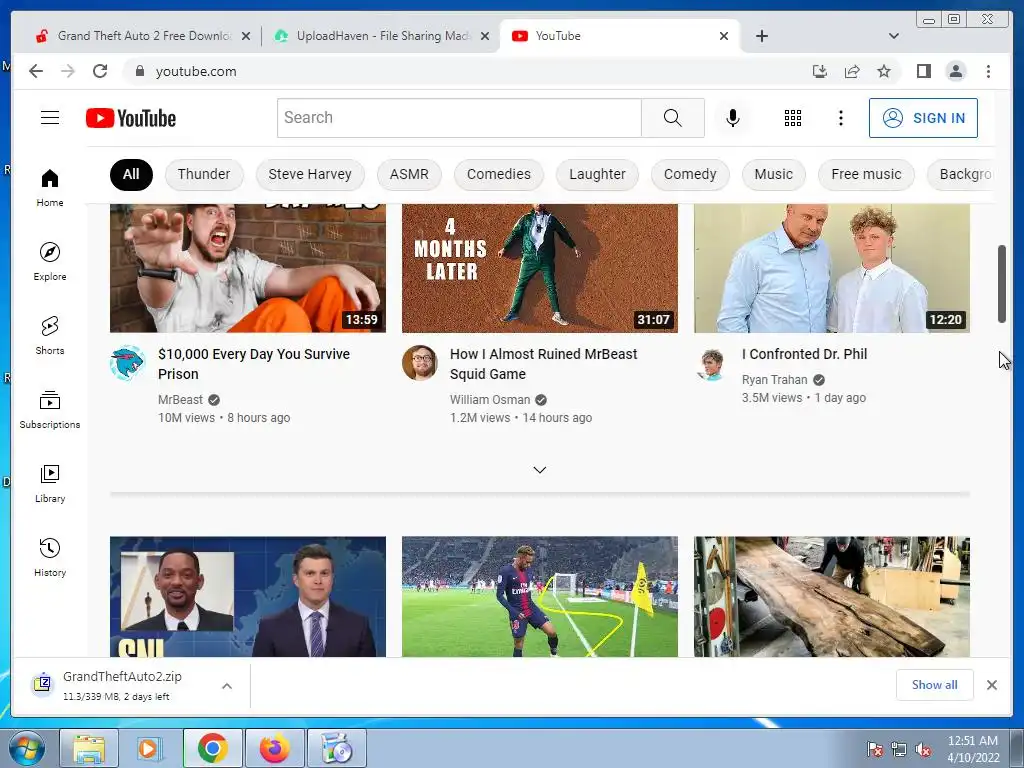Open the William Osman channel avatar

pyautogui.click(x=419, y=362)
